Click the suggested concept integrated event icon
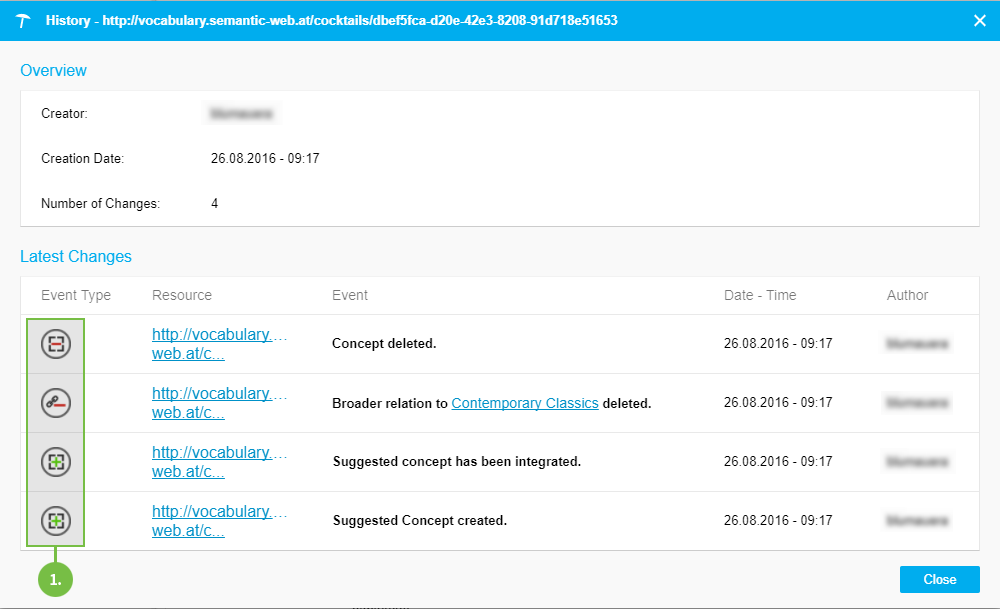 click(x=55, y=462)
